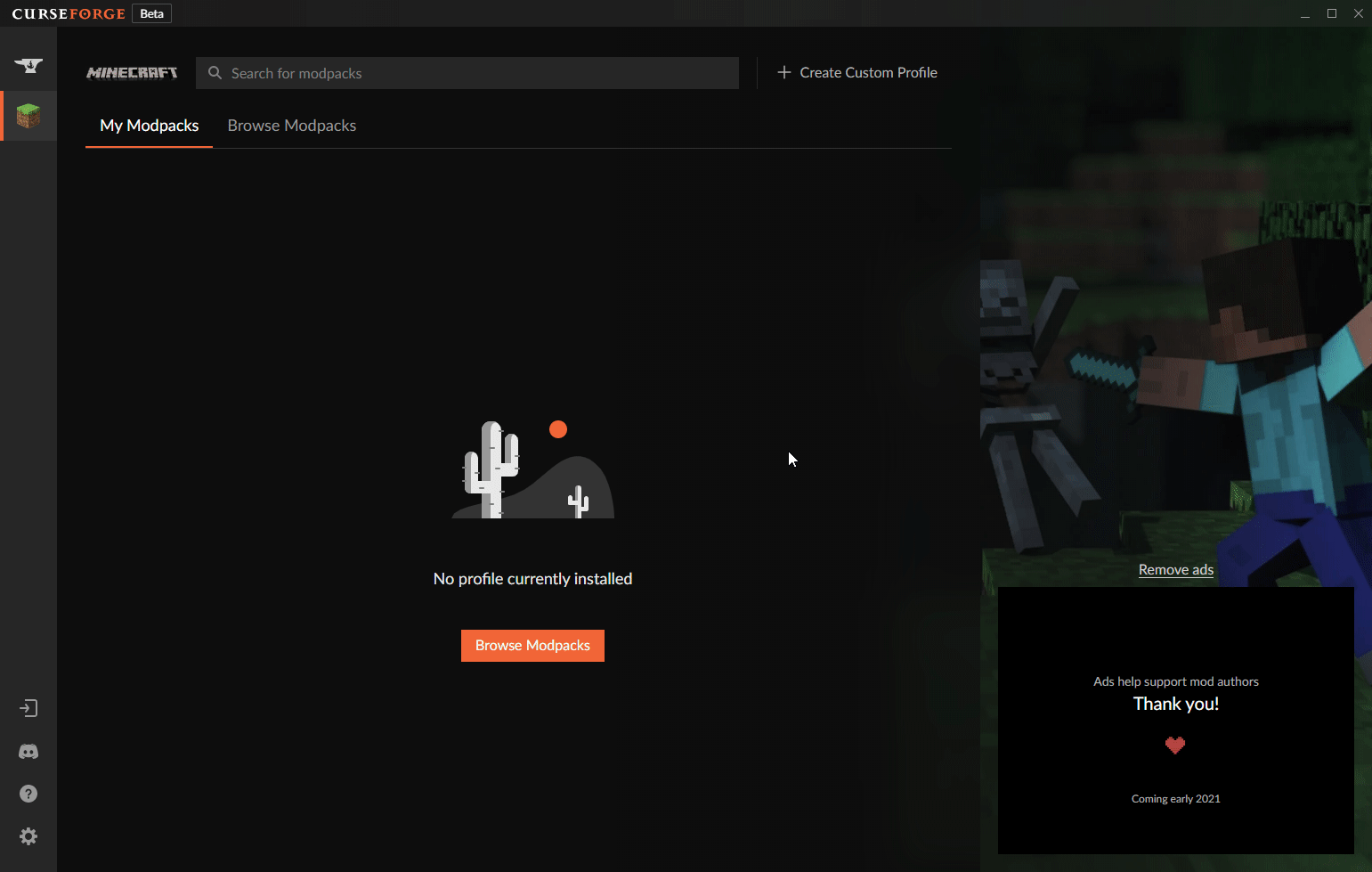Switch to the Browse Modpacks tab
Screen dimensions: 1372x872
[292, 126]
